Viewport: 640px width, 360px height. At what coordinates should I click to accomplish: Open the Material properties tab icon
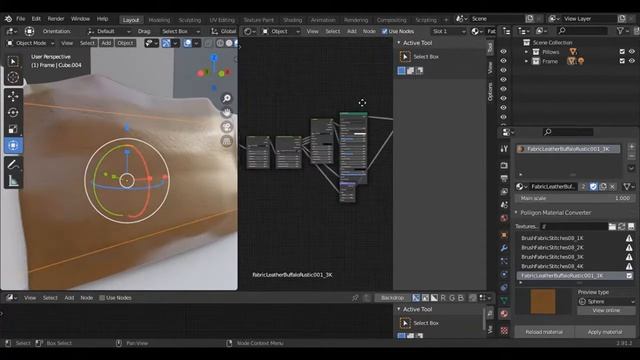[504, 314]
